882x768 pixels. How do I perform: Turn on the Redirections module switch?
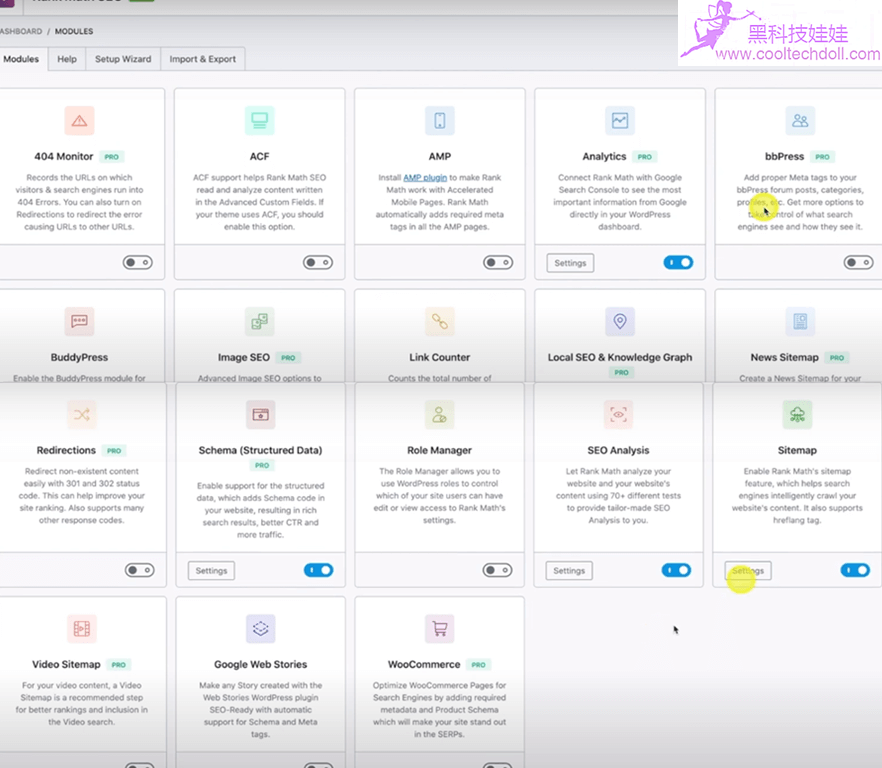click(140, 570)
